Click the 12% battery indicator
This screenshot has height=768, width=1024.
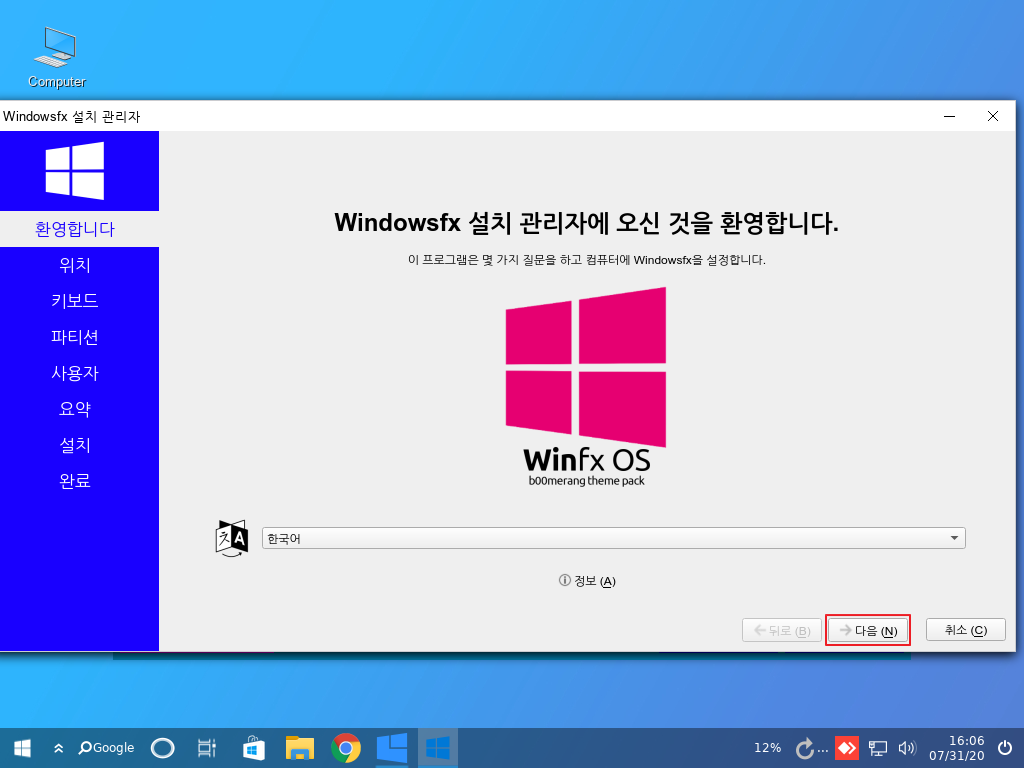click(767, 748)
